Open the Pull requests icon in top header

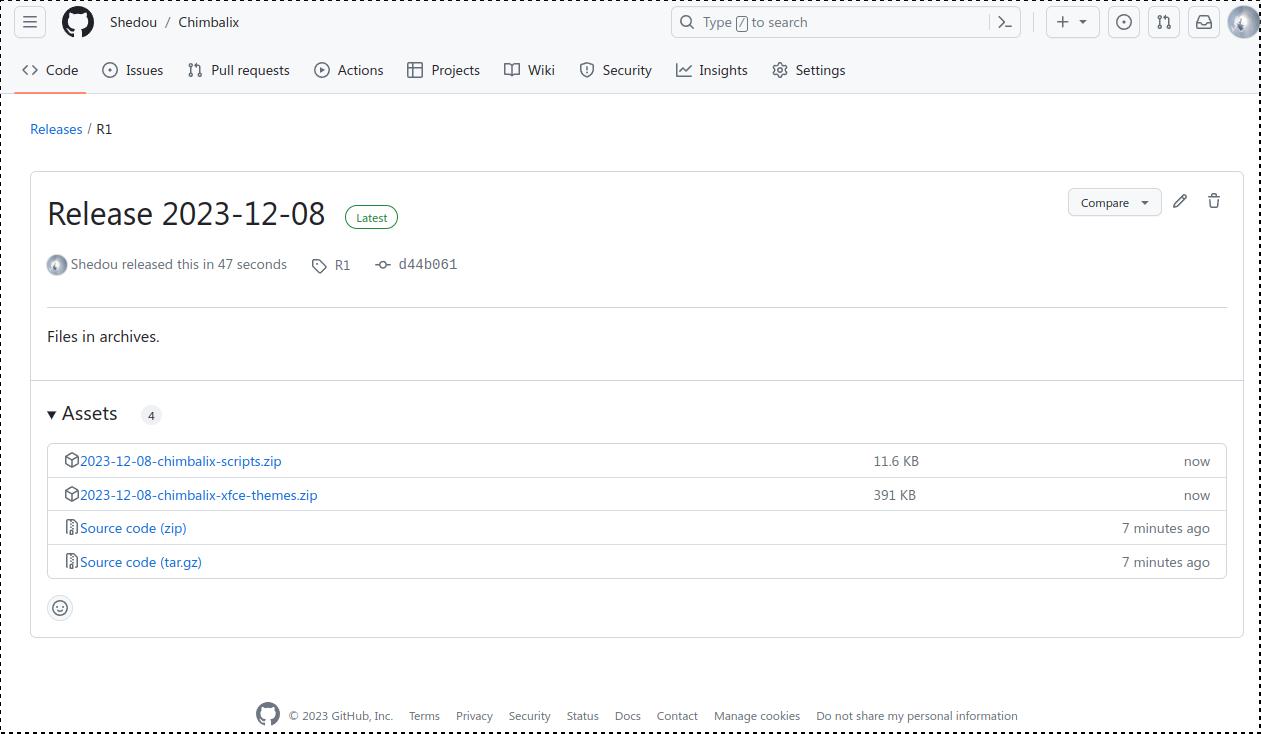click(1164, 22)
